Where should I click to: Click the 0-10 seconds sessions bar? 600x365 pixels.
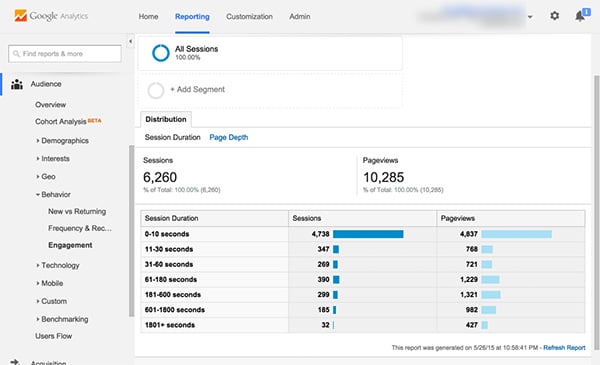click(x=368, y=234)
